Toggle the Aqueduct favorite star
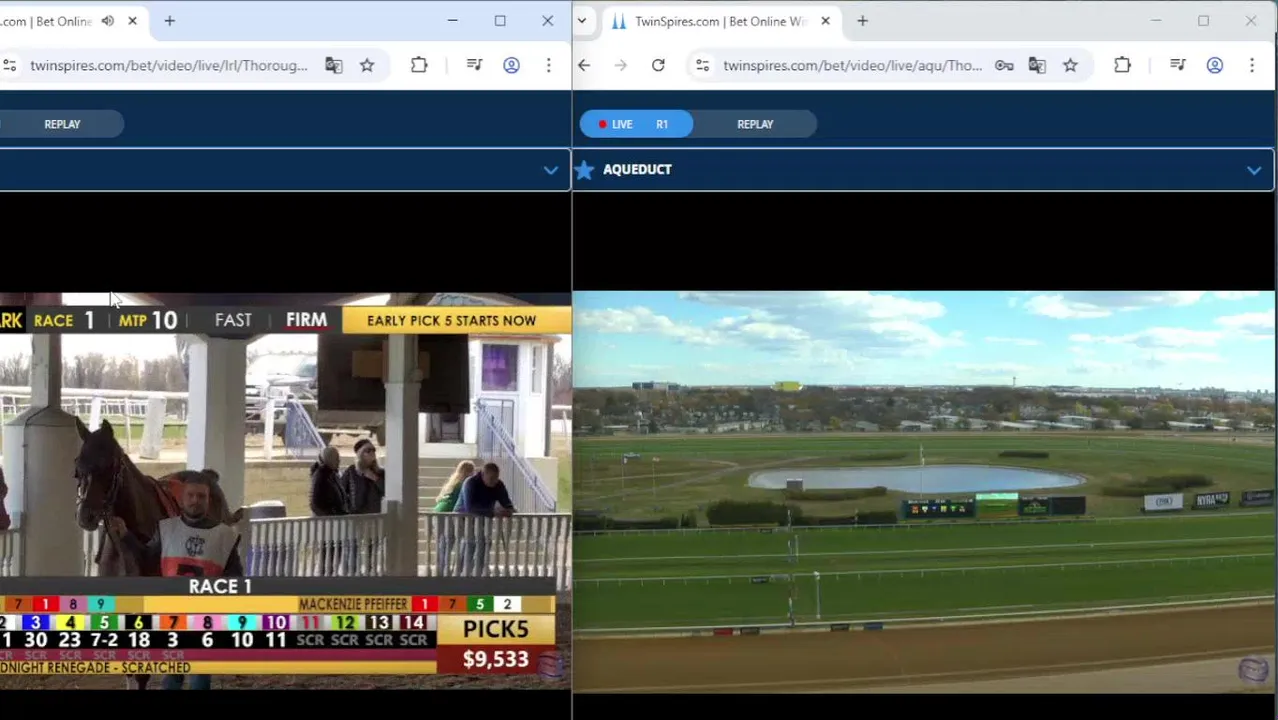1278x720 pixels. [x=585, y=170]
